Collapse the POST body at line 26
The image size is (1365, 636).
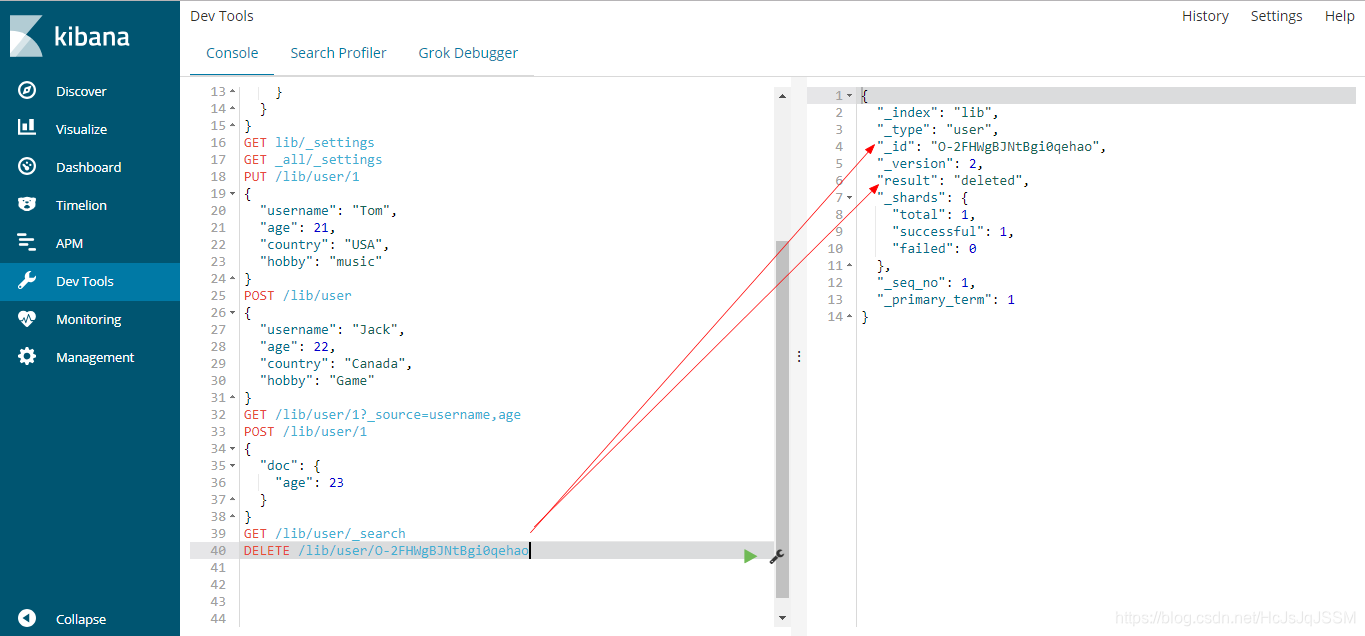tap(233, 313)
